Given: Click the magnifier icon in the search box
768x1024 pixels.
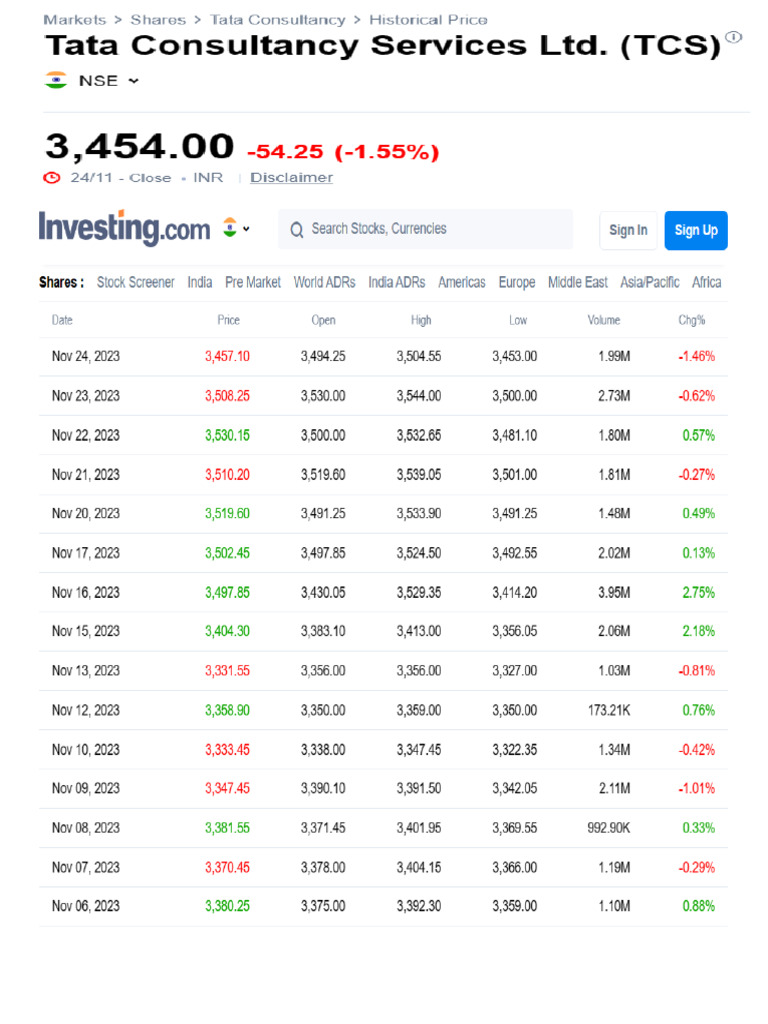Looking at the screenshot, I should coord(296,230).
